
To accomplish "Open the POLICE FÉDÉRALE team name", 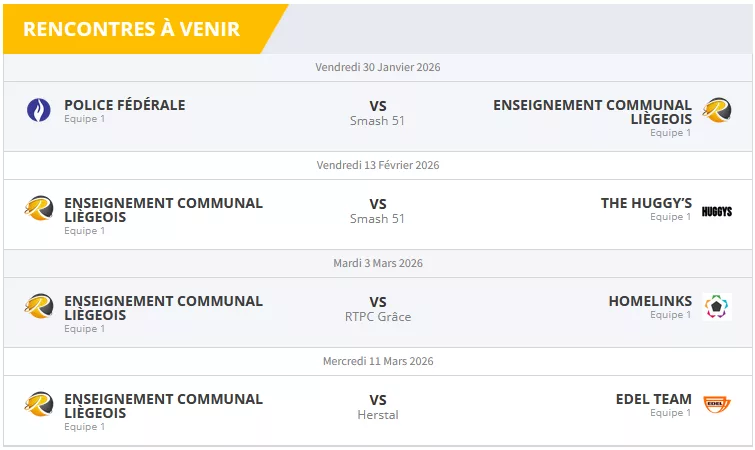I will (x=124, y=105).
